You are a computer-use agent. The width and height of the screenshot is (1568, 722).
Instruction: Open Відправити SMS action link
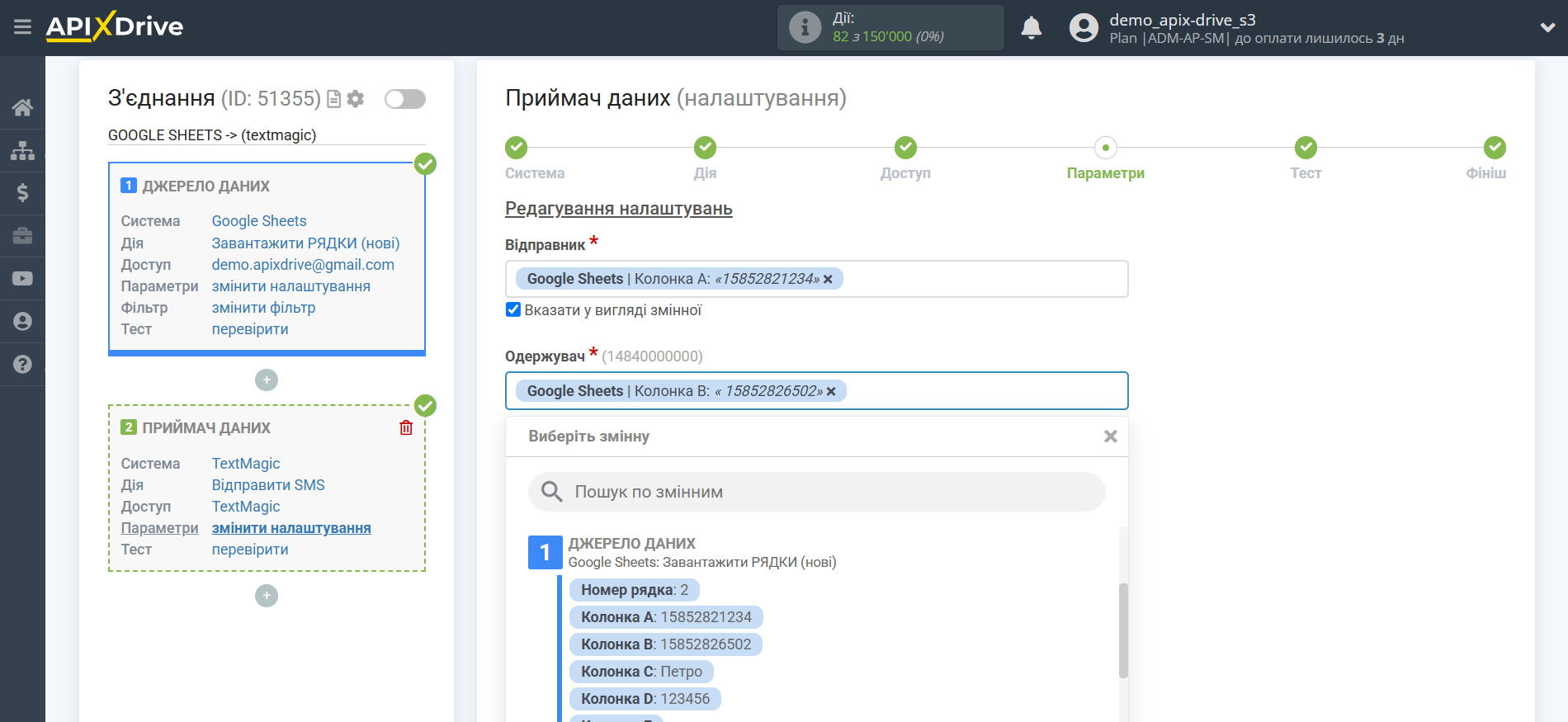point(268,485)
